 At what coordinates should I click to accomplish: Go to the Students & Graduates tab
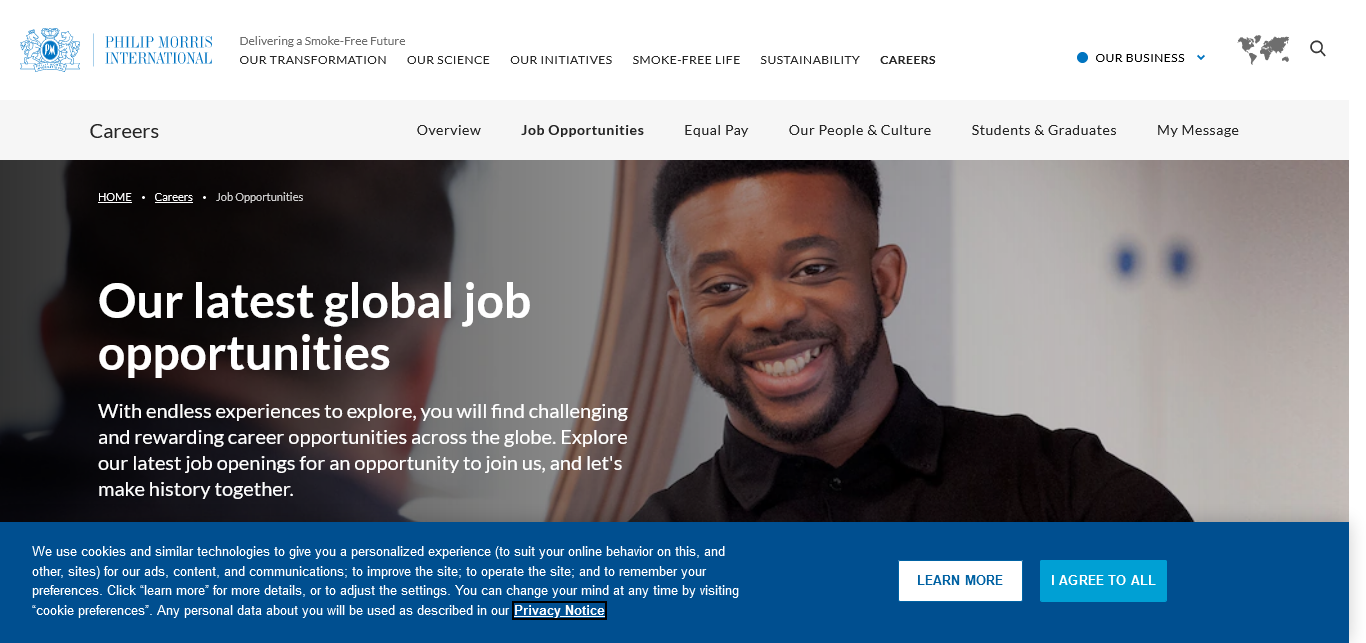(x=1044, y=130)
